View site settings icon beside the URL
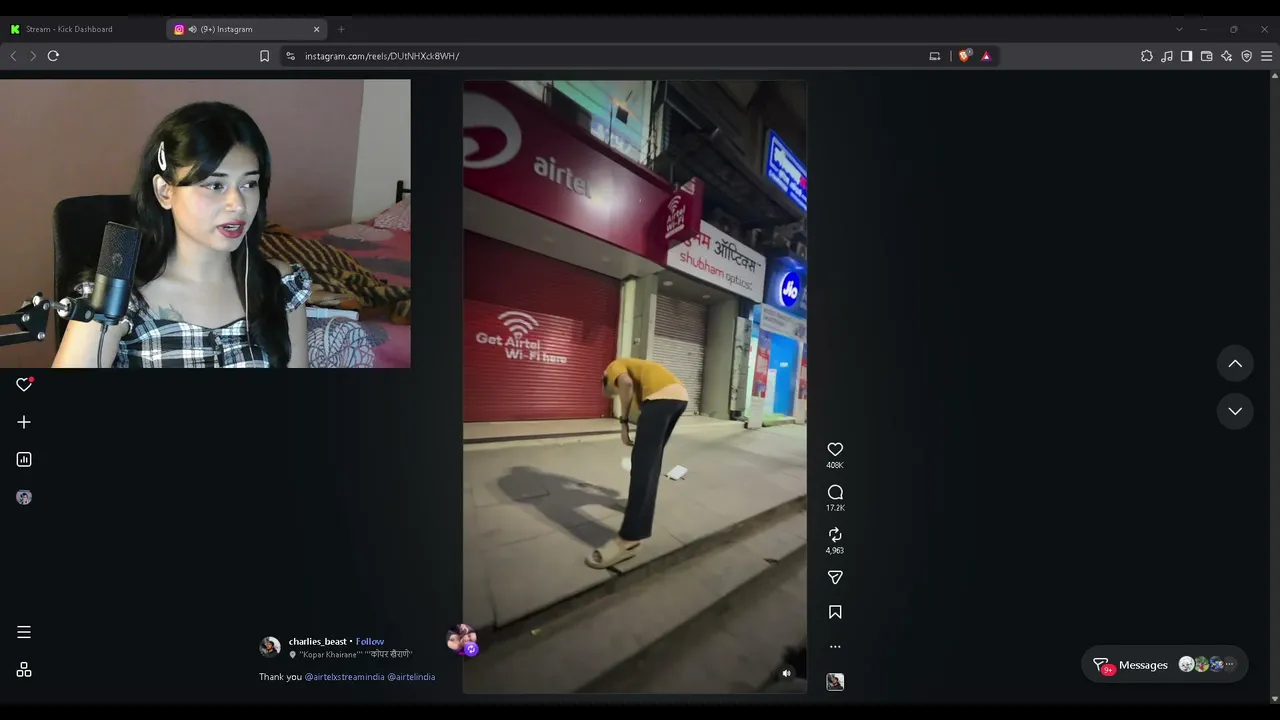 (290, 56)
